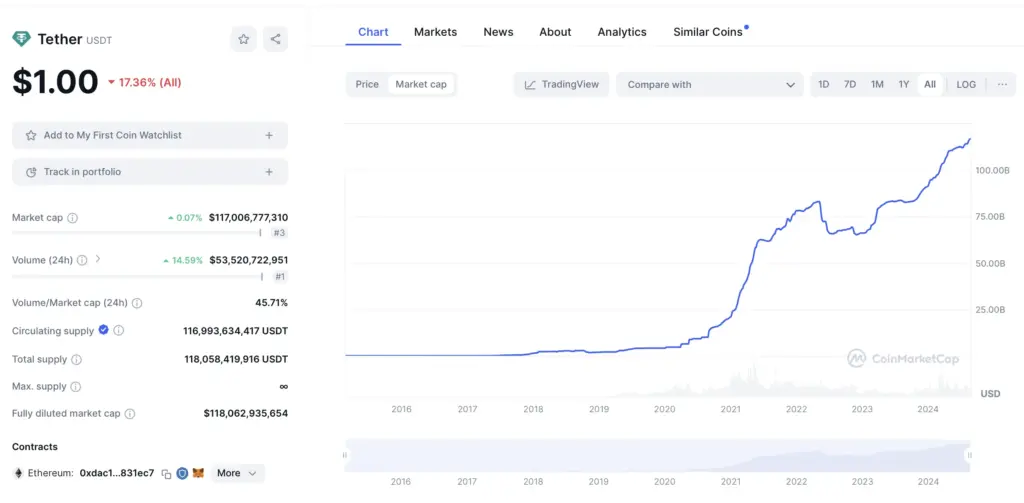The width and height of the screenshot is (1024, 503).
Task: Grab the right handle of range selector
Action: coord(970,455)
